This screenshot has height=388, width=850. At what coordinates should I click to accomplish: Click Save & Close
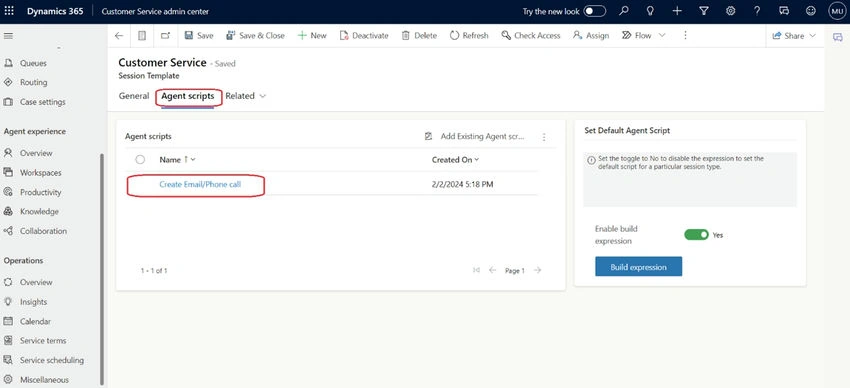pyautogui.click(x=255, y=36)
